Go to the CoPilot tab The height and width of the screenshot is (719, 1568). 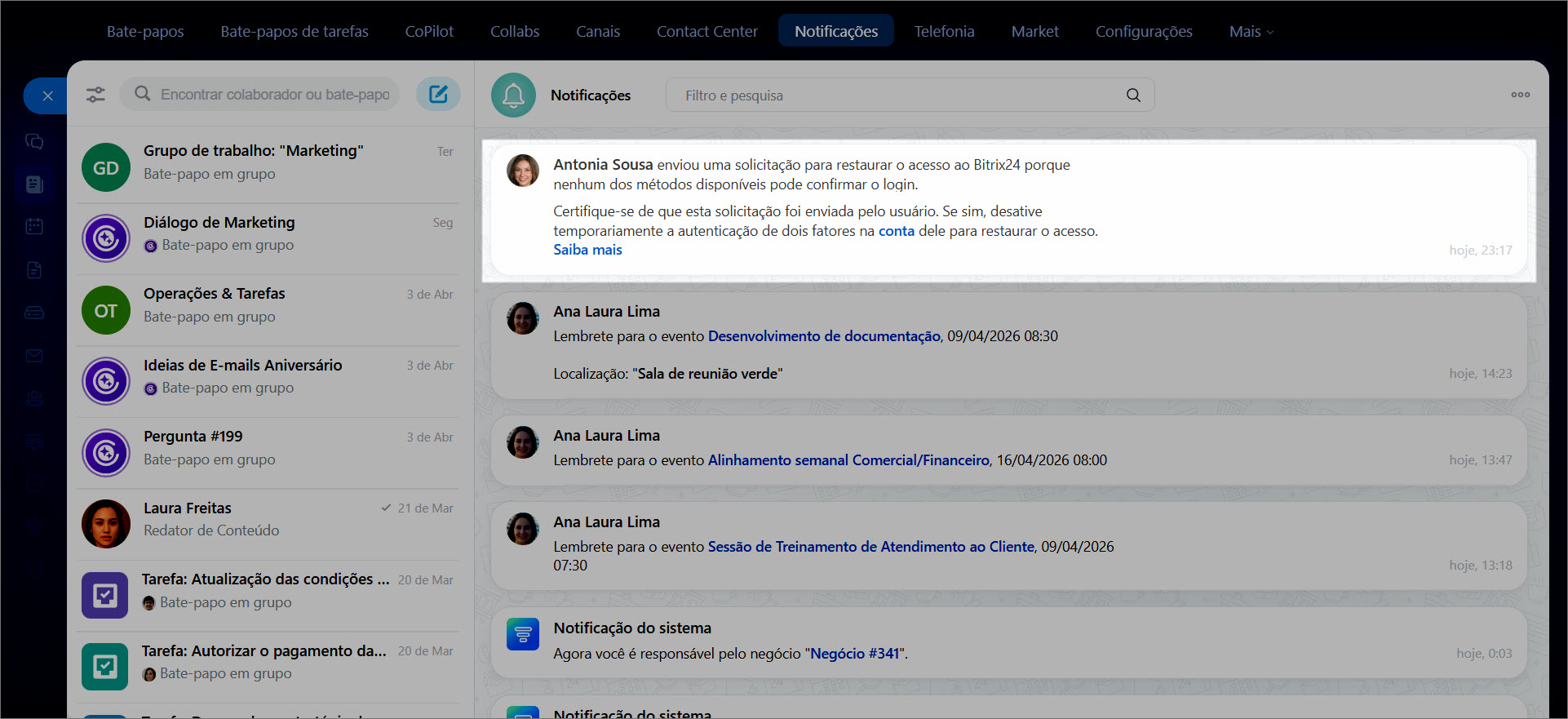pos(429,32)
